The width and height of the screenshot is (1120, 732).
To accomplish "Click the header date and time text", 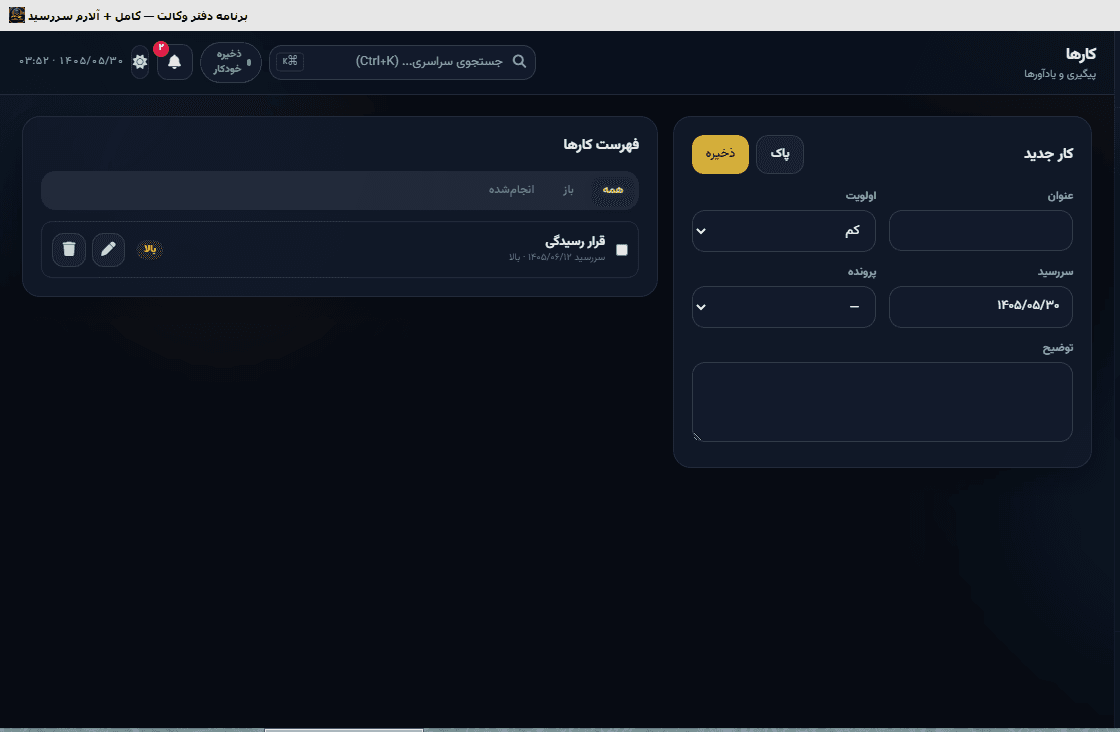I will [71, 61].
